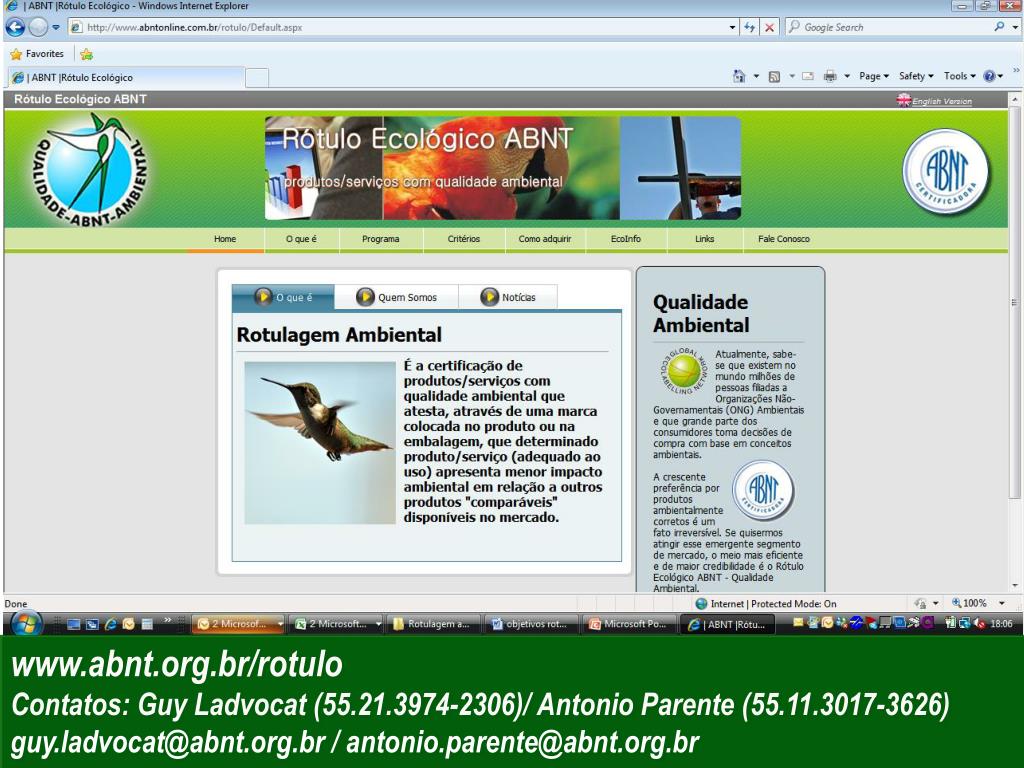Click the Internet zone globe status icon

pos(701,603)
